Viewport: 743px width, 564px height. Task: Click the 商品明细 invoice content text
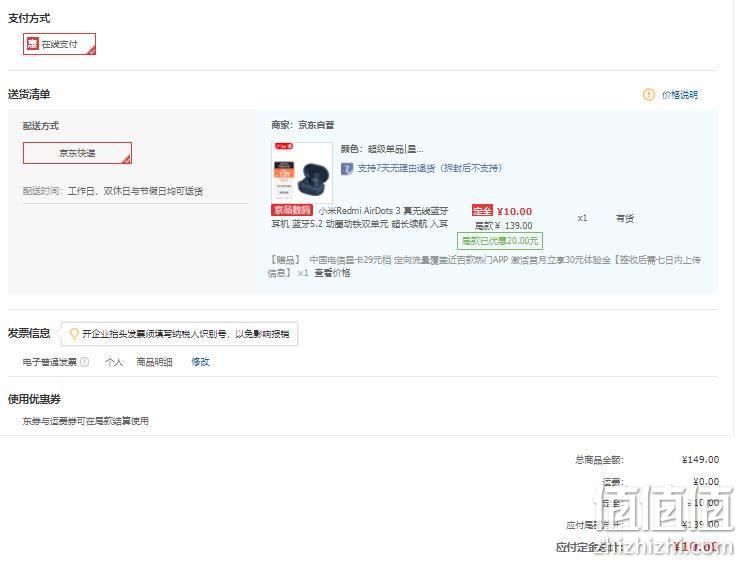click(x=154, y=362)
